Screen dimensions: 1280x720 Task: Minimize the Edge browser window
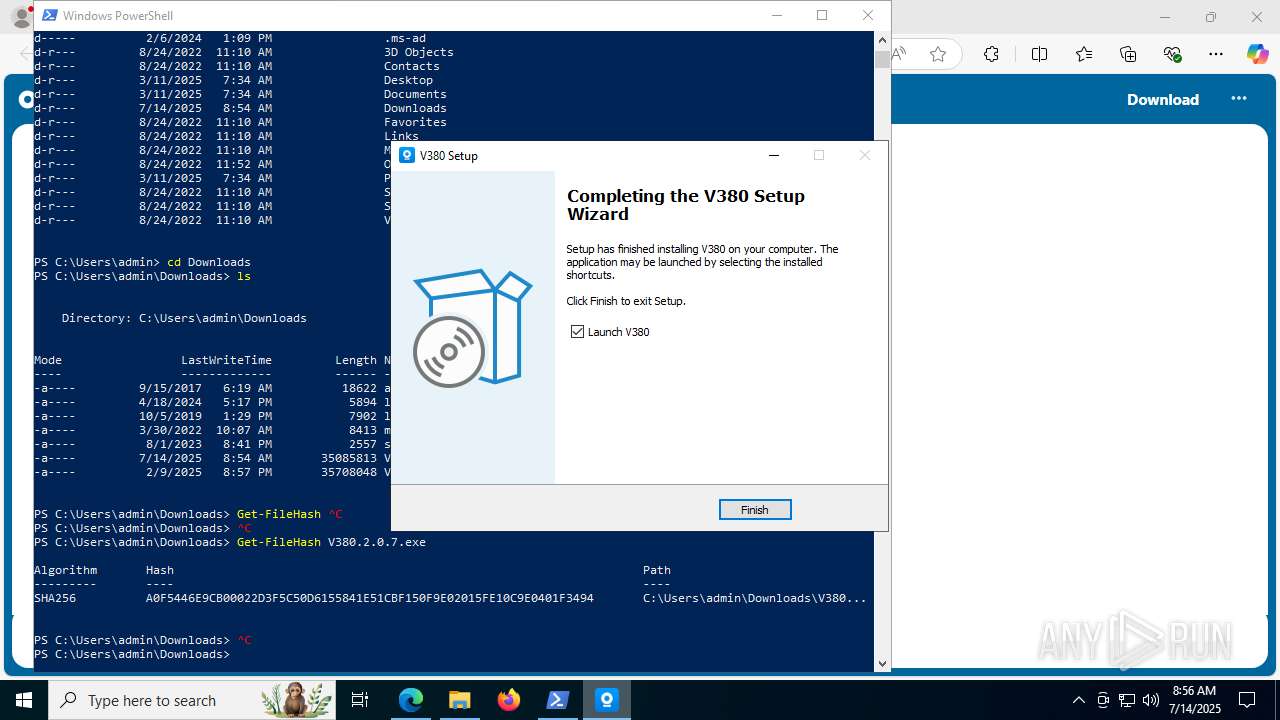pos(1165,17)
